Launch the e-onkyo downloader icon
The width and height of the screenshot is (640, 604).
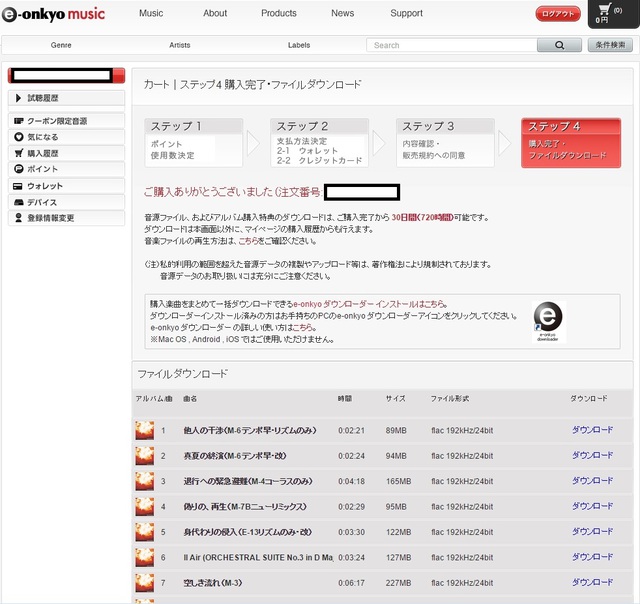pos(548,318)
